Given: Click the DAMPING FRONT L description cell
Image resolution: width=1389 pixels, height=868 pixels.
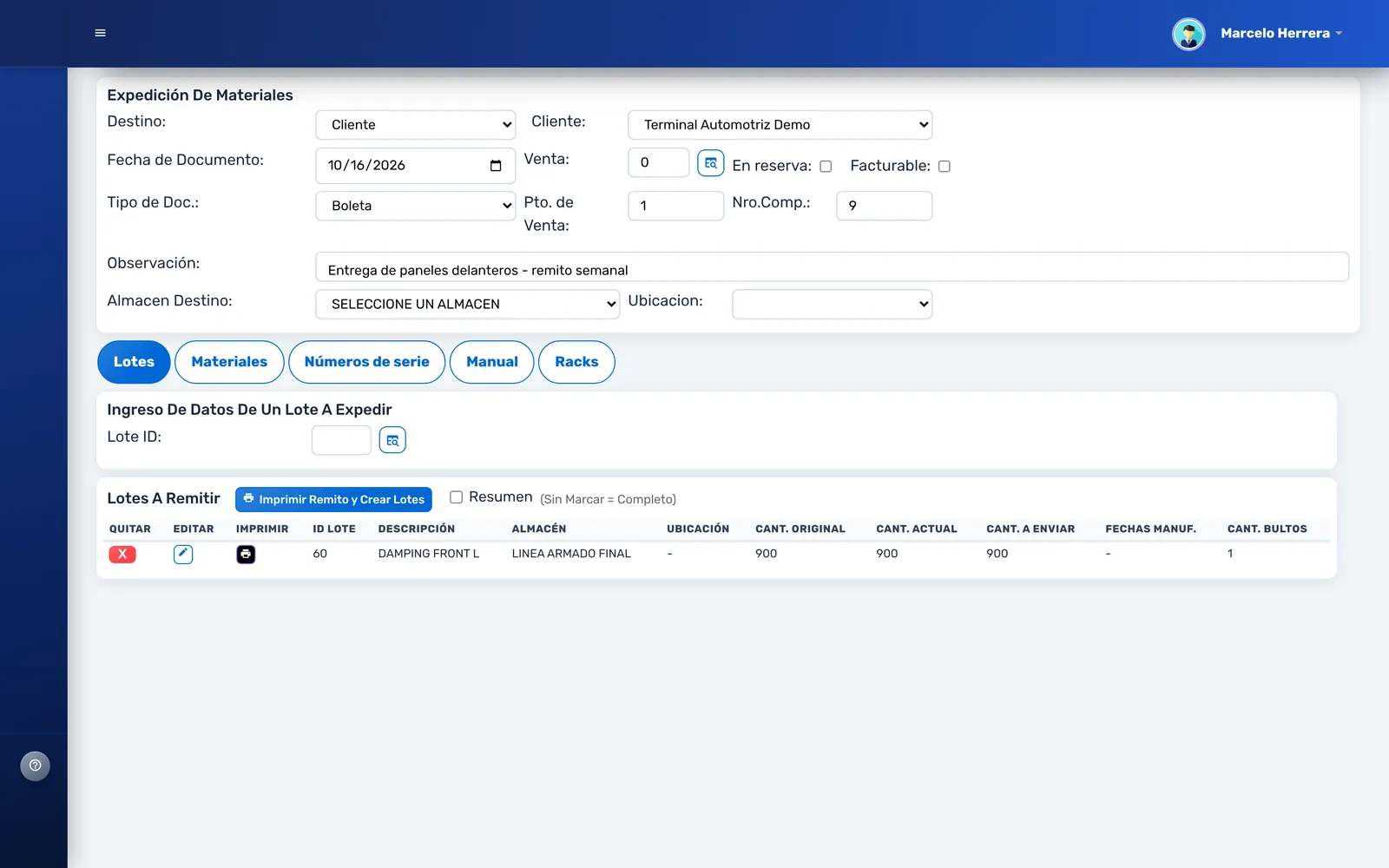Looking at the screenshot, I should point(429,554).
